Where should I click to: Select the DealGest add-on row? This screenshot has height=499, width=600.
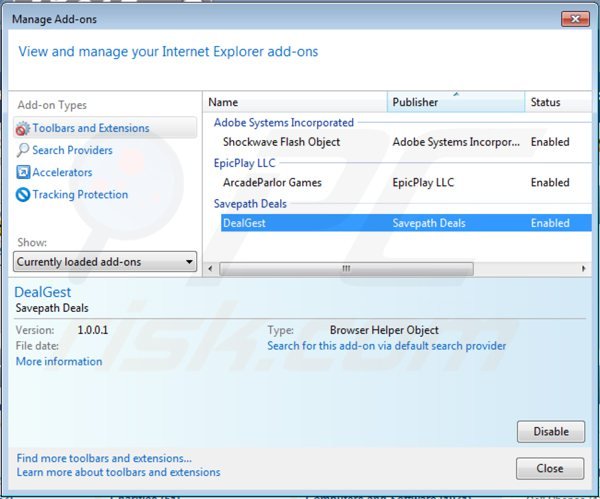point(406,223)
